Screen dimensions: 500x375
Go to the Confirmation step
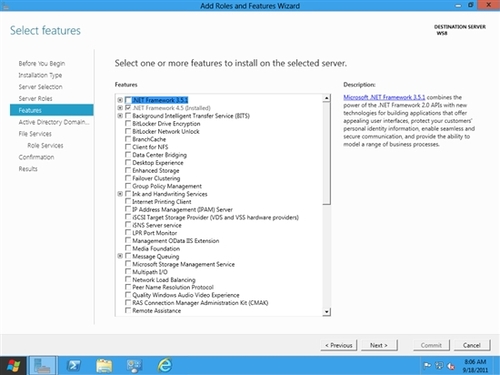tap(36, 157)
